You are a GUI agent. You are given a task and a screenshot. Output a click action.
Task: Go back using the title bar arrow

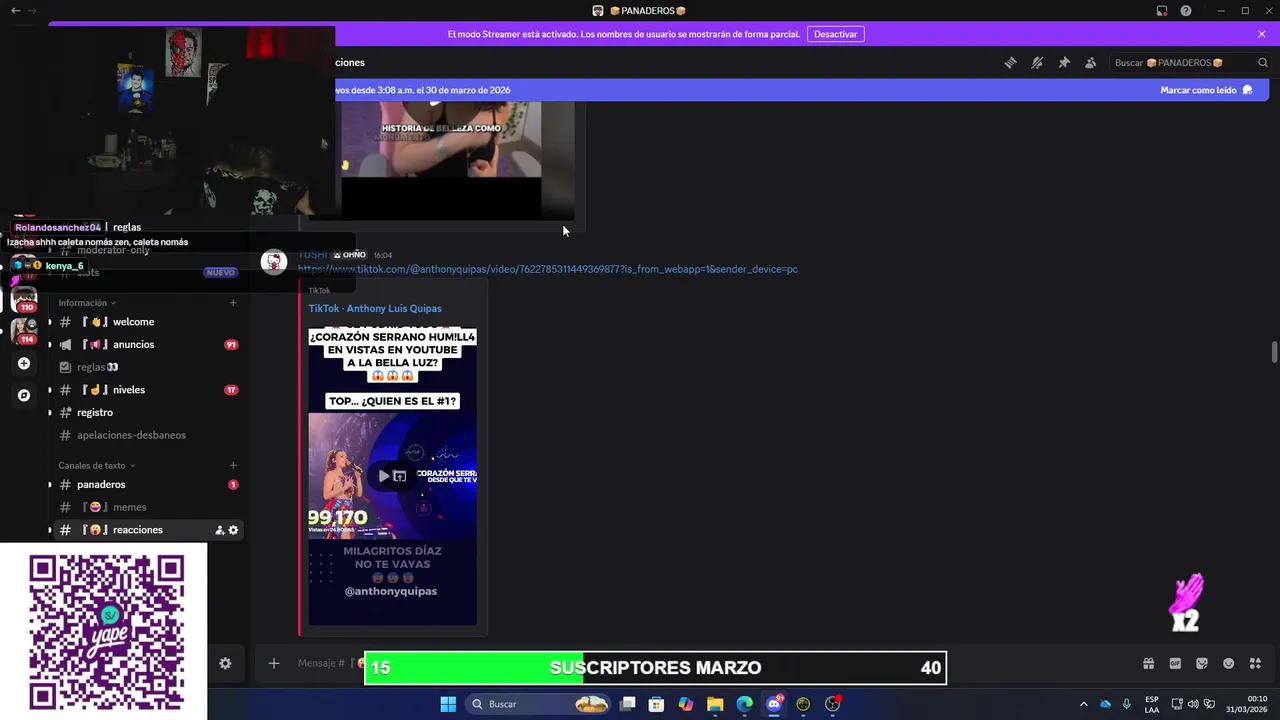coord(15,11)
